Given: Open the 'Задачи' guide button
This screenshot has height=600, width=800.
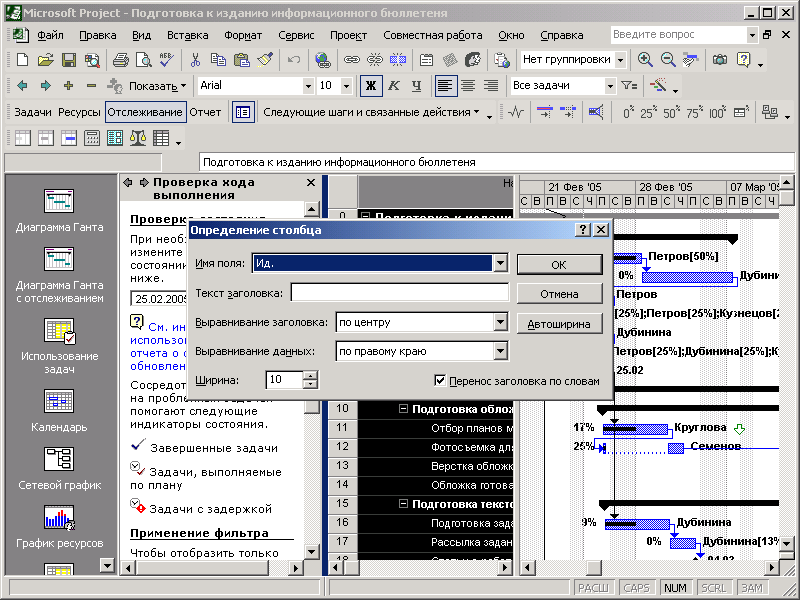Looking at the screenshot, I should 33,112.
